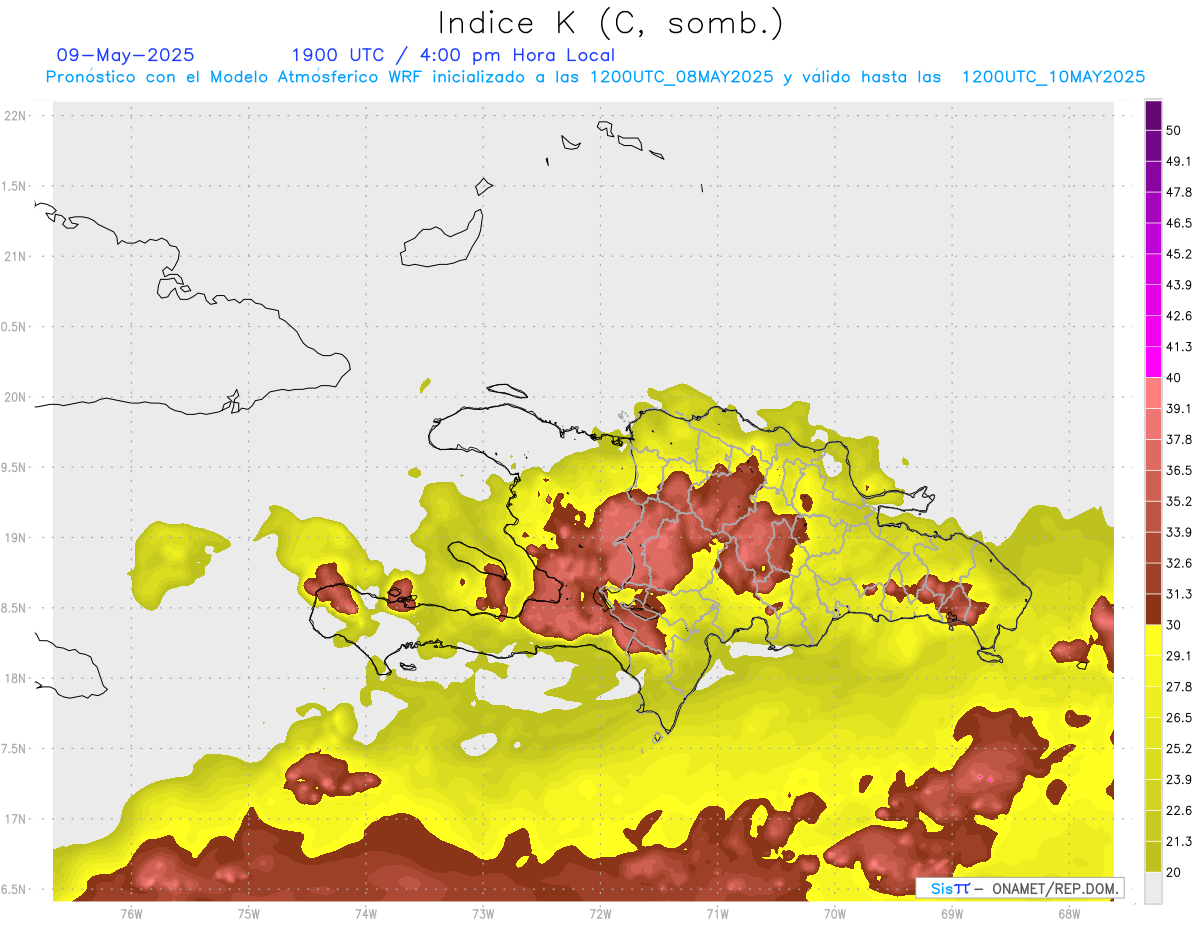Click the legend value '41.3'
Image resolution: width=1200 pixels, height=927 pixels.
[1178, 347]
